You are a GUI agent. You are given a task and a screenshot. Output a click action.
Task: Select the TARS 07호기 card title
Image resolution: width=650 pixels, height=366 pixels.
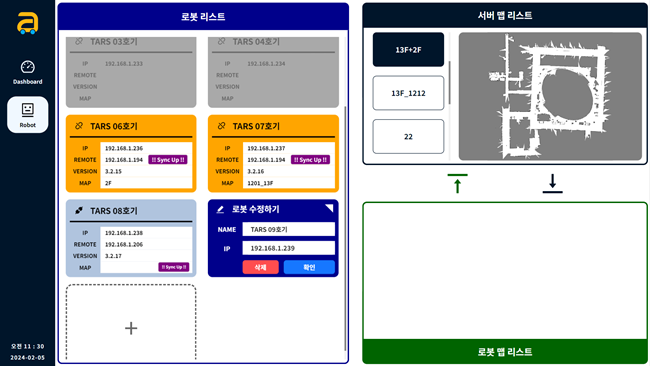pyautogui.click(x=256, y=126)
